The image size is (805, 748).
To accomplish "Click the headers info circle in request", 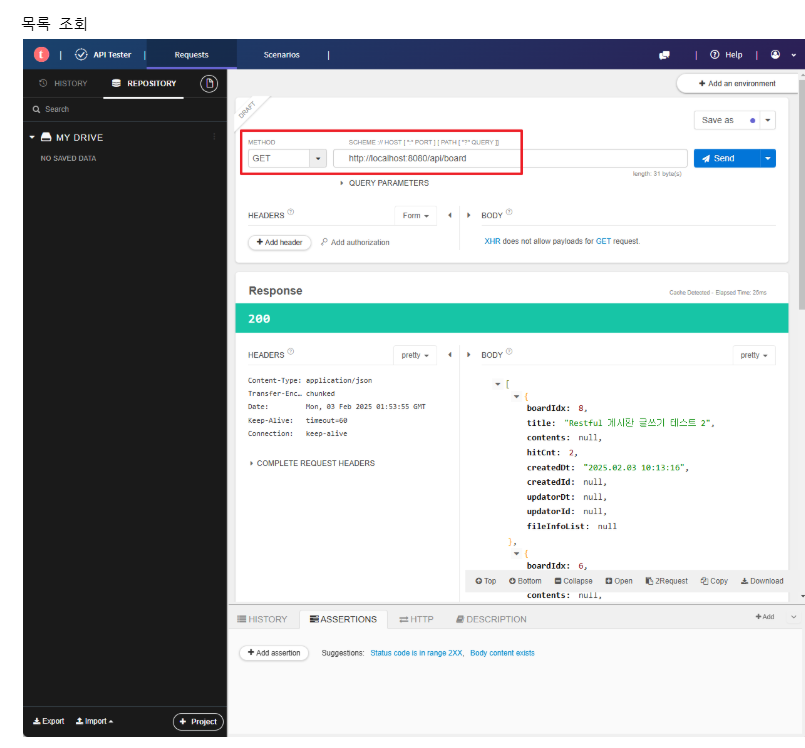I will click(291, 212).
